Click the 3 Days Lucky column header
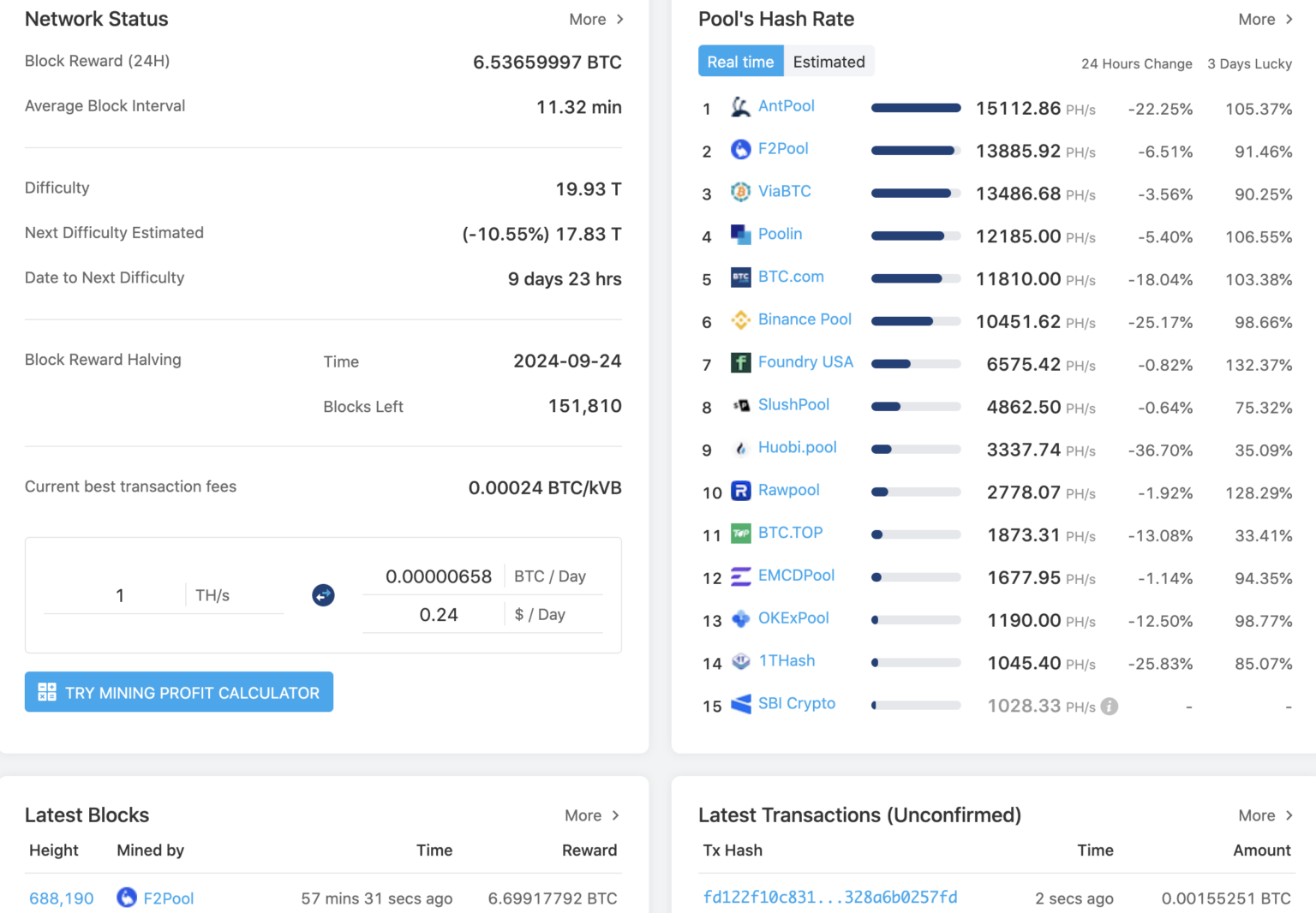Screen dimensions: 1316x913 (x=1249, y=64)
